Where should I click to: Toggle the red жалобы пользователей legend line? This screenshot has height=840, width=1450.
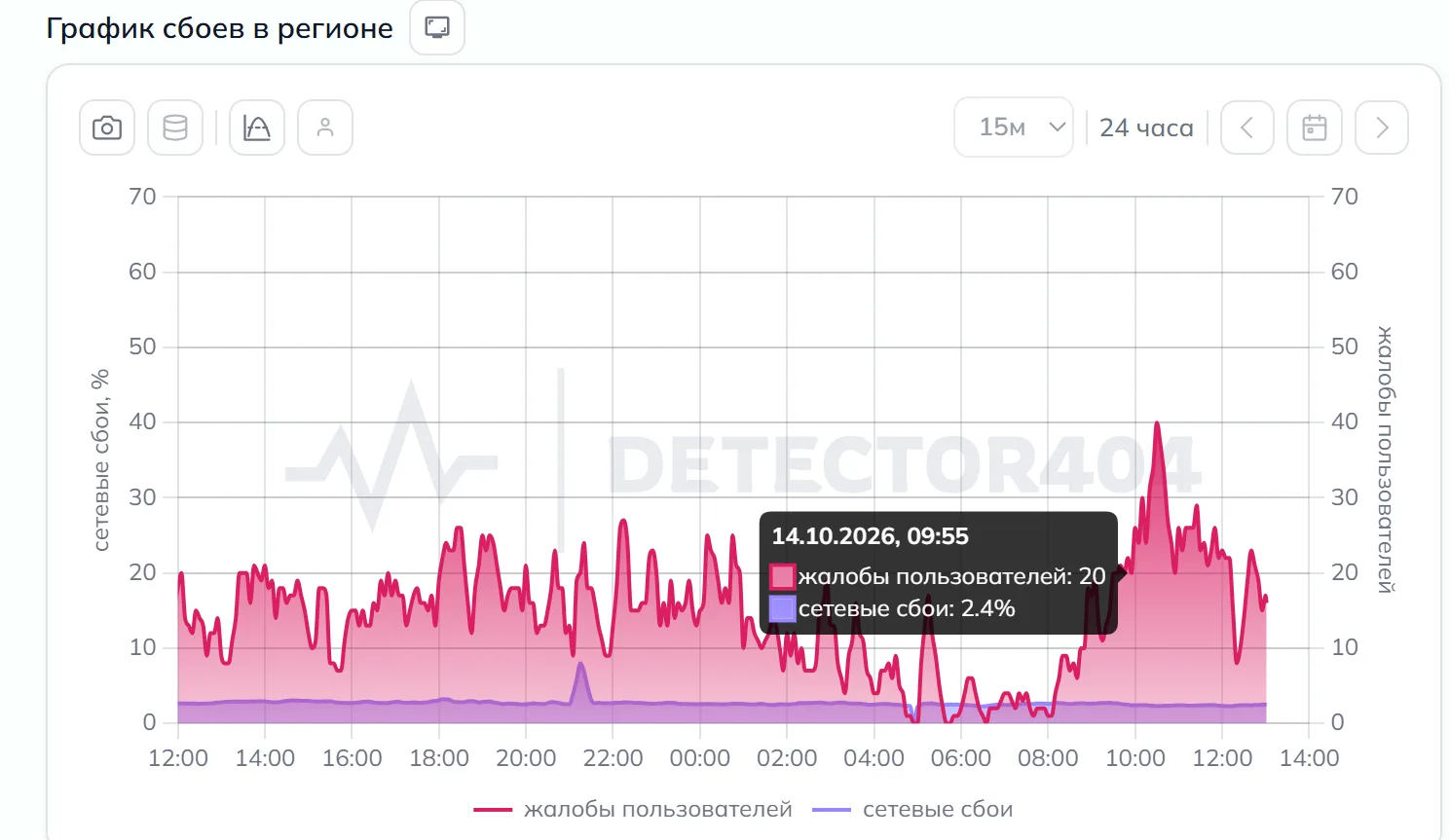(x=493, y=810)
